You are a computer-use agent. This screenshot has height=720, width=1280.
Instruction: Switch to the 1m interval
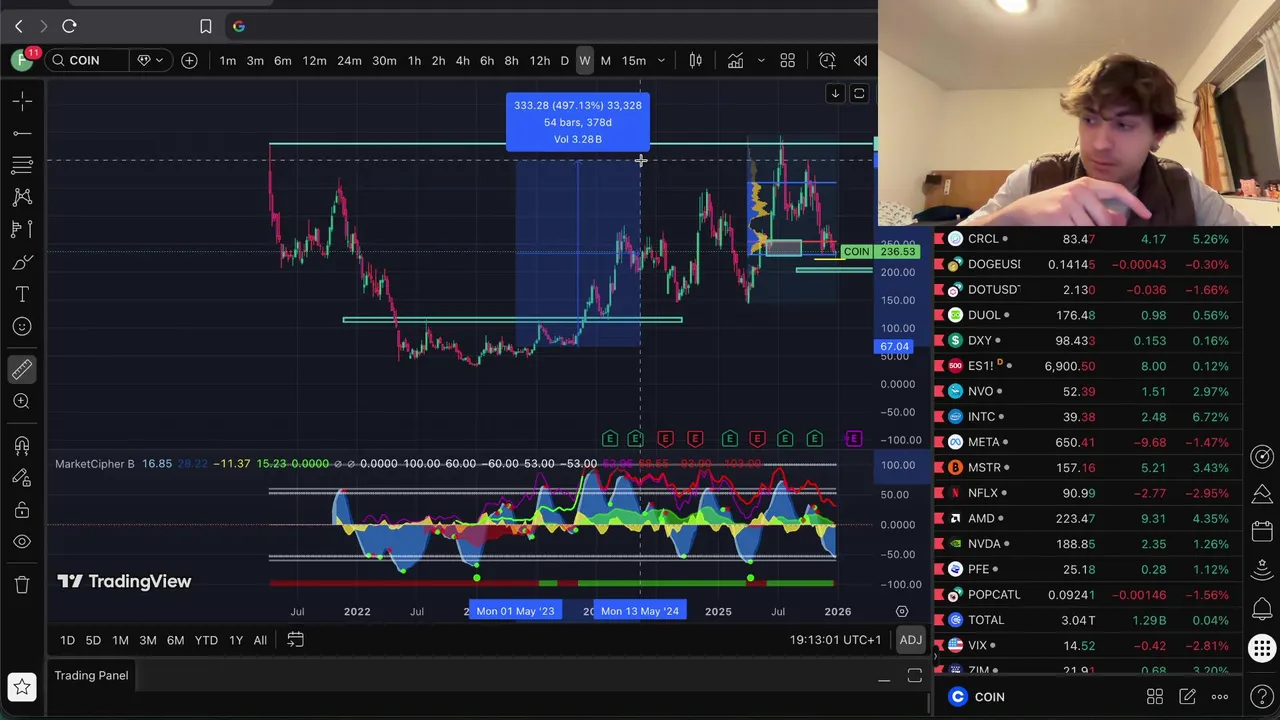(x=228, y=61)
